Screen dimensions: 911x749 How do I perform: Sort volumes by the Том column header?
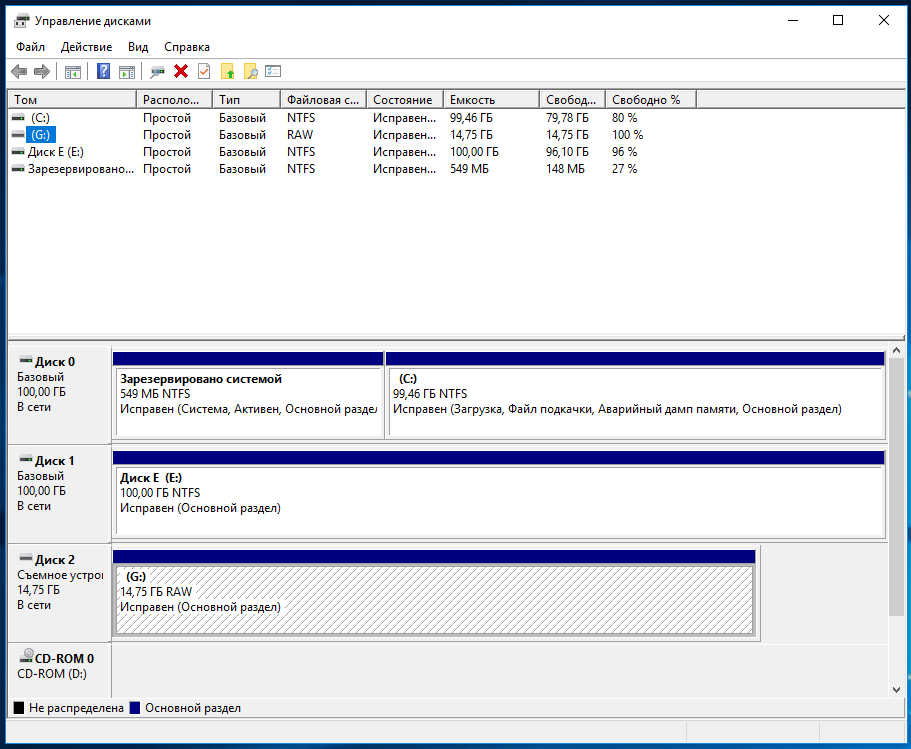coord(70,100)
